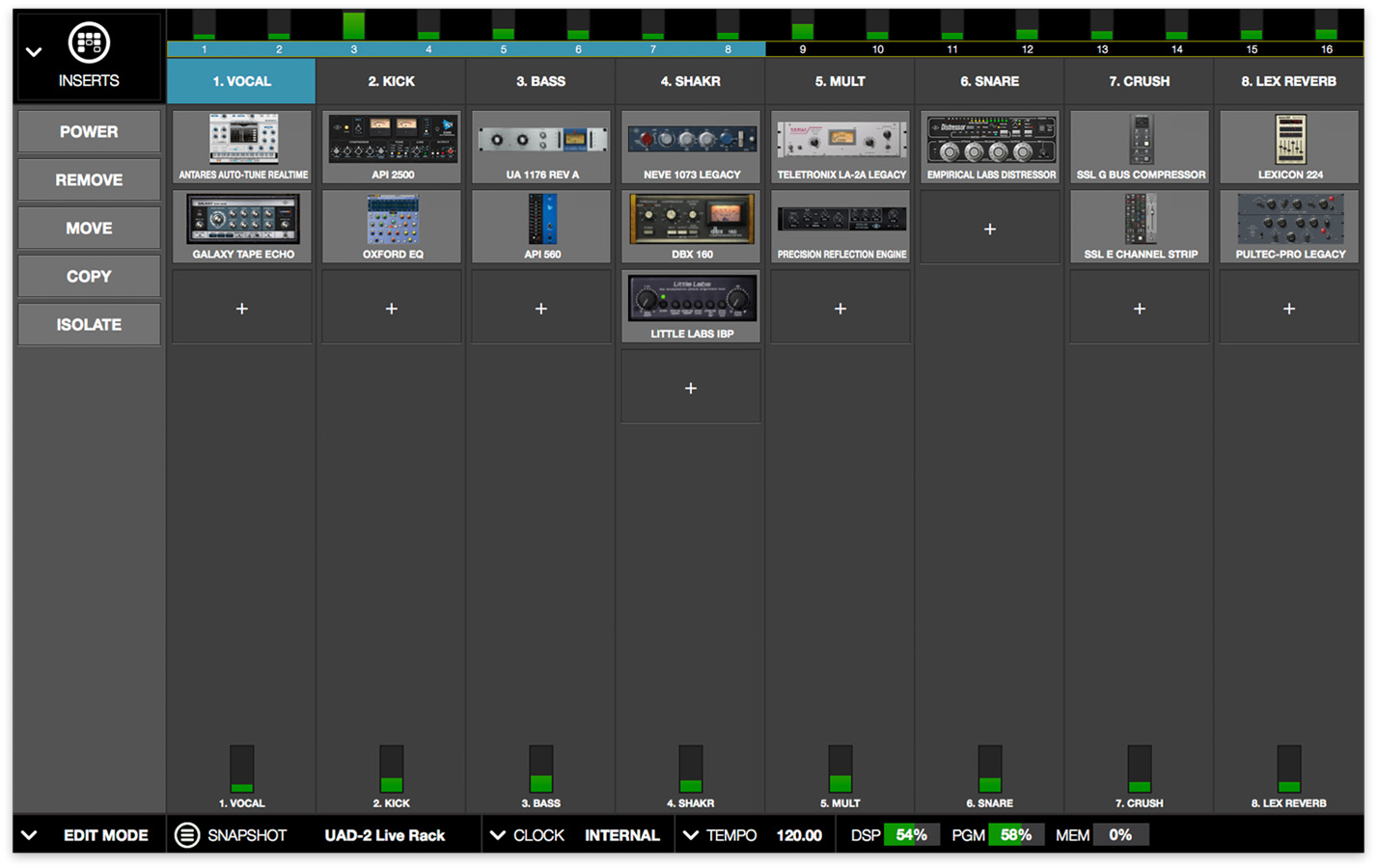Toggle Power mode for inserts
The width and height of the screenshot is (1377, 868).
click(x=89, y=131)
